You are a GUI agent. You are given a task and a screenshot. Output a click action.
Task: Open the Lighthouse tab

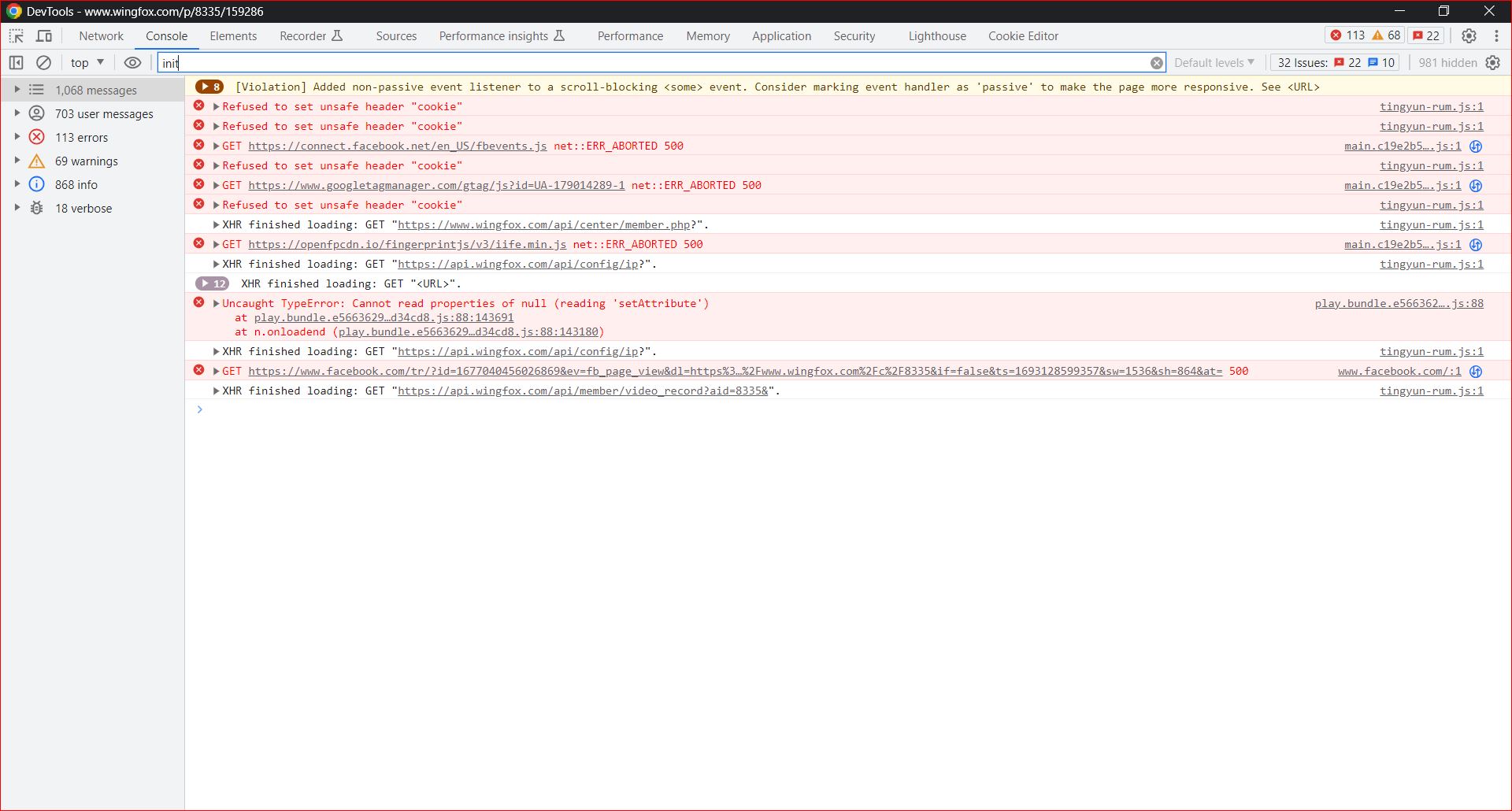point(937,36)
